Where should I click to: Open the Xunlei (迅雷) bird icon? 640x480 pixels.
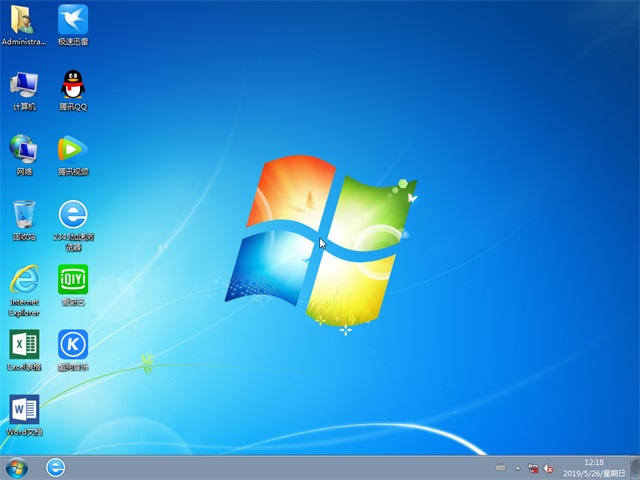pos(72,20)
